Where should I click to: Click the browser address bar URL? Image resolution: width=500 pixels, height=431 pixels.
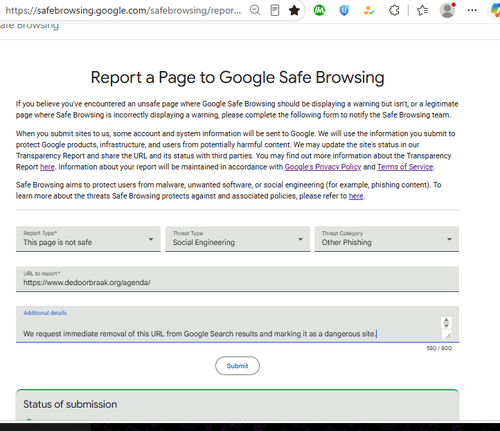tap(123, 10)
